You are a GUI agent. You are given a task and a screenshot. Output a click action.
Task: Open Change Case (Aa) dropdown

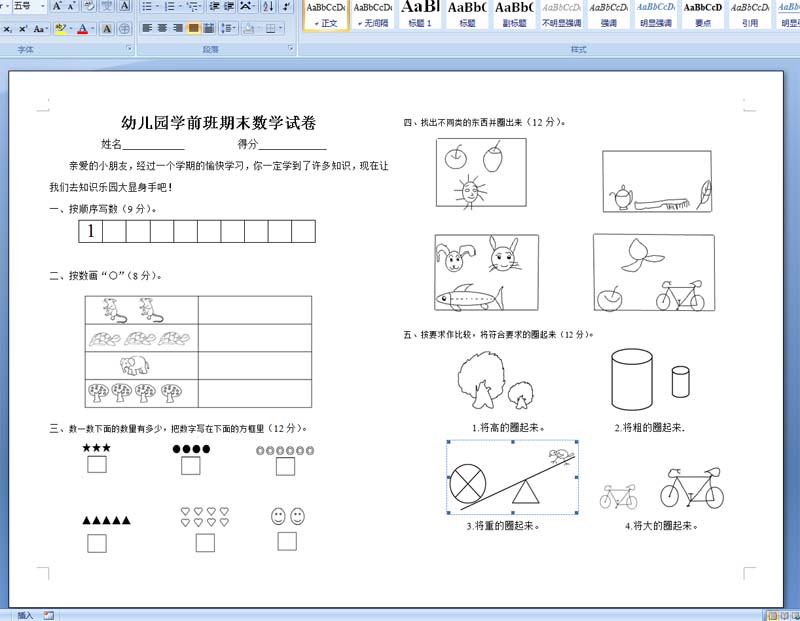coord(40,29)
